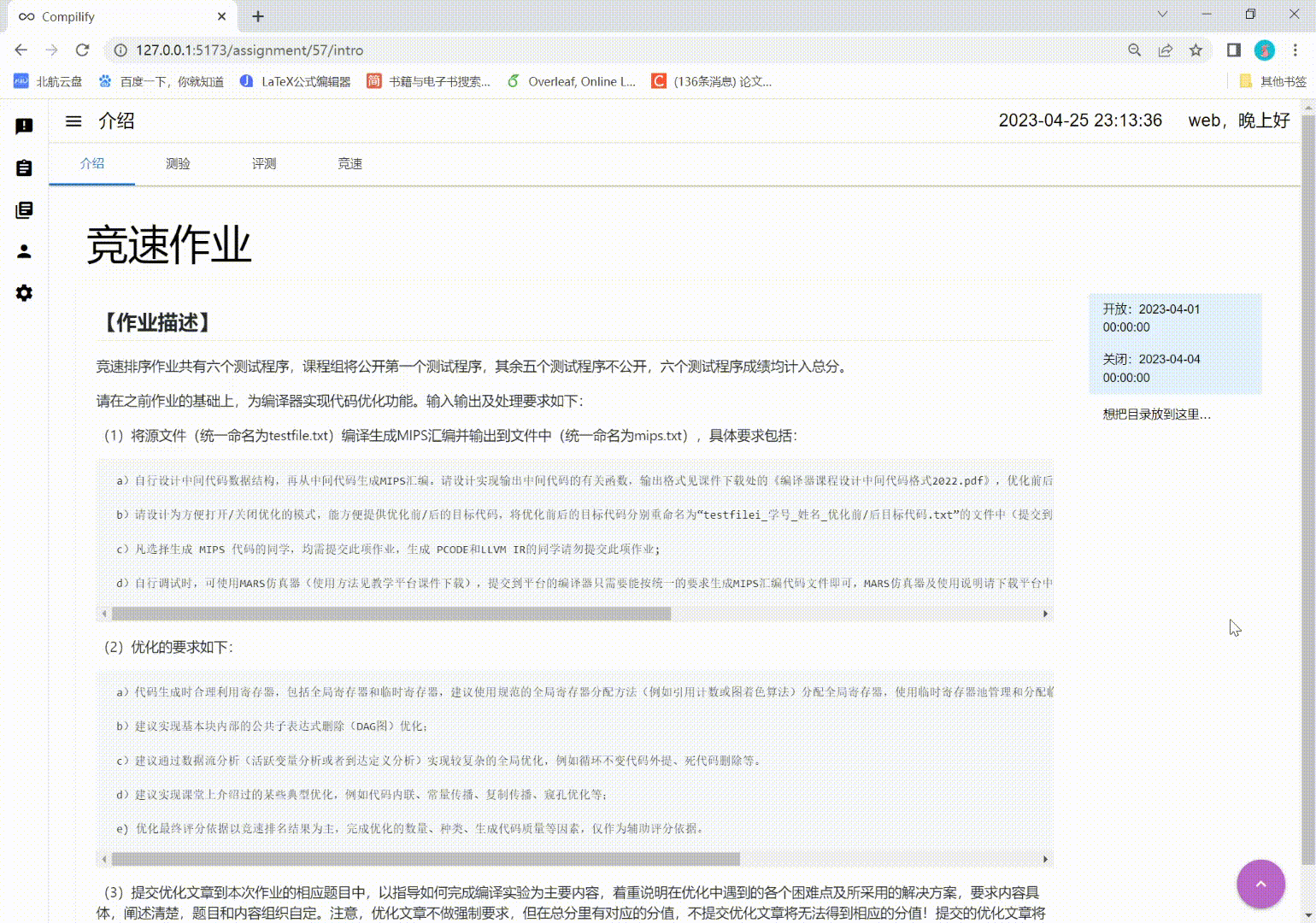
Task: Click the scroll-to-top floating arrow button
Action: click(x=1260, y=884)
